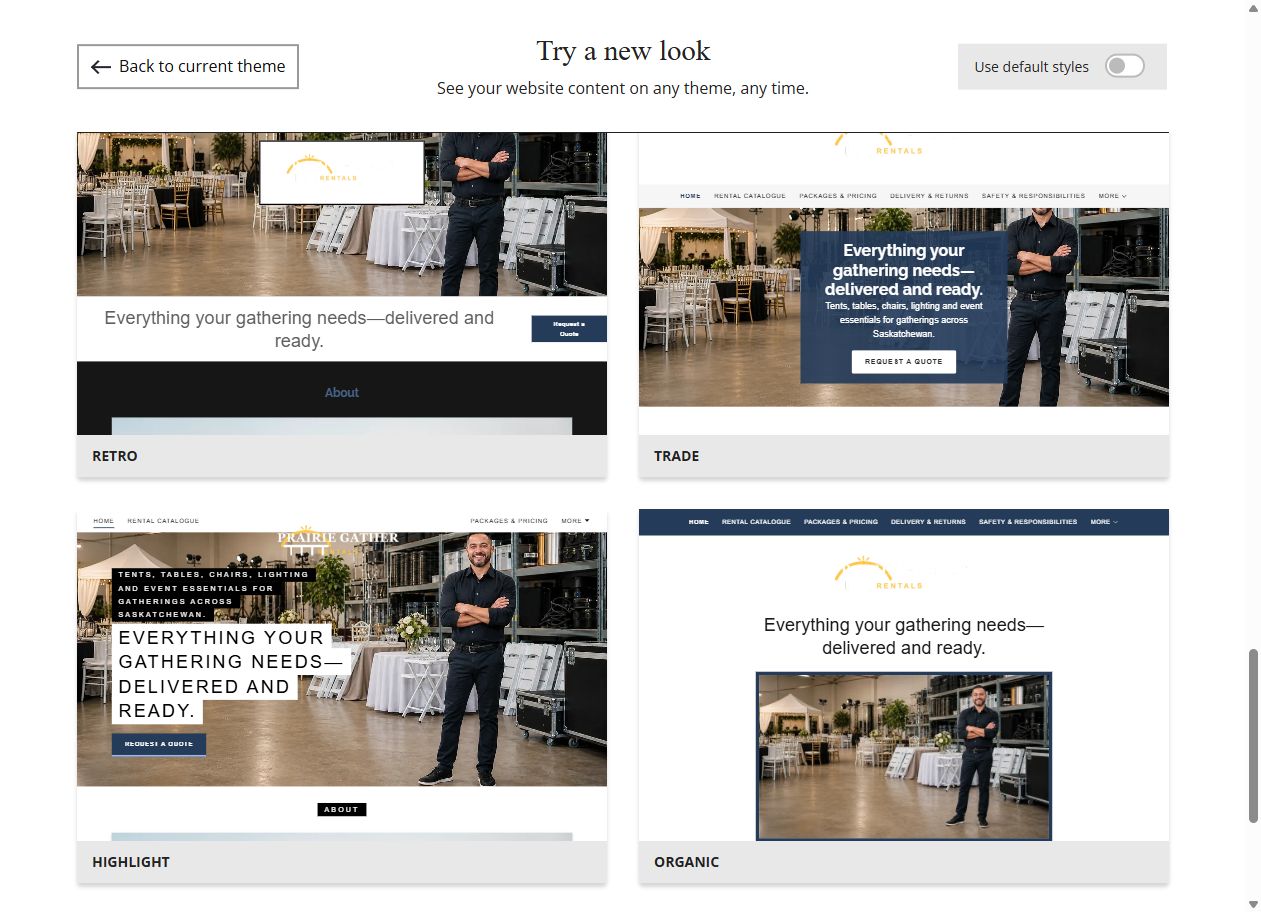Open Rental Catalogue in Trade preview navigation
The width and height of the screenshot is (1261, 912).
pos(750,196)
